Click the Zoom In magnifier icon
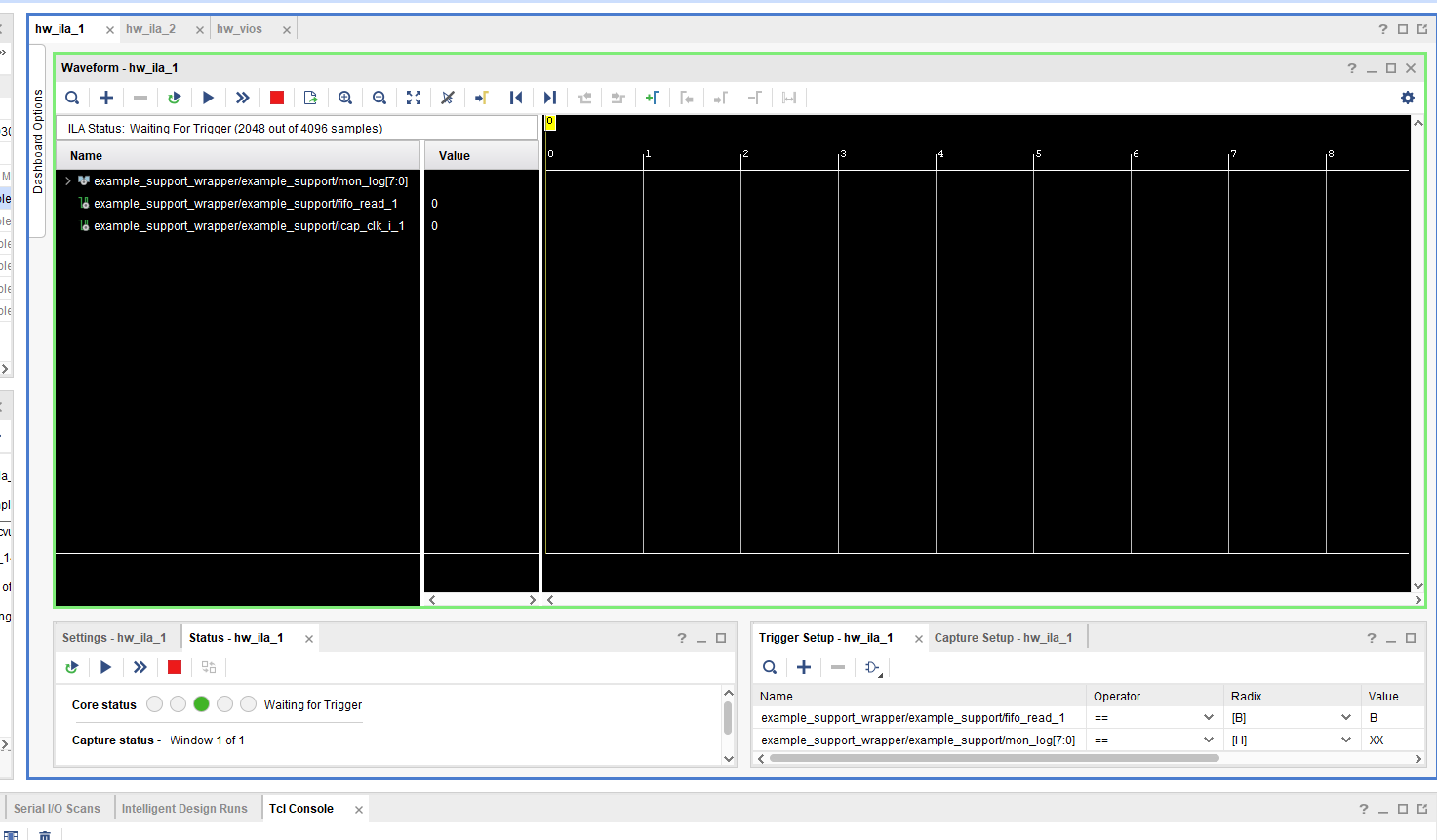Screen dimensions: 1437x840 [x=345, y=98]
